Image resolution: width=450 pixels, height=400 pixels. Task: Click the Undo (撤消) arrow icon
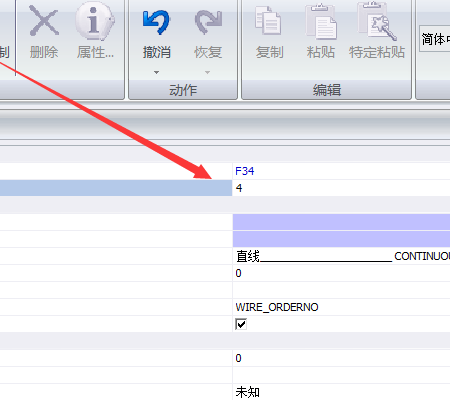point(156,22)
